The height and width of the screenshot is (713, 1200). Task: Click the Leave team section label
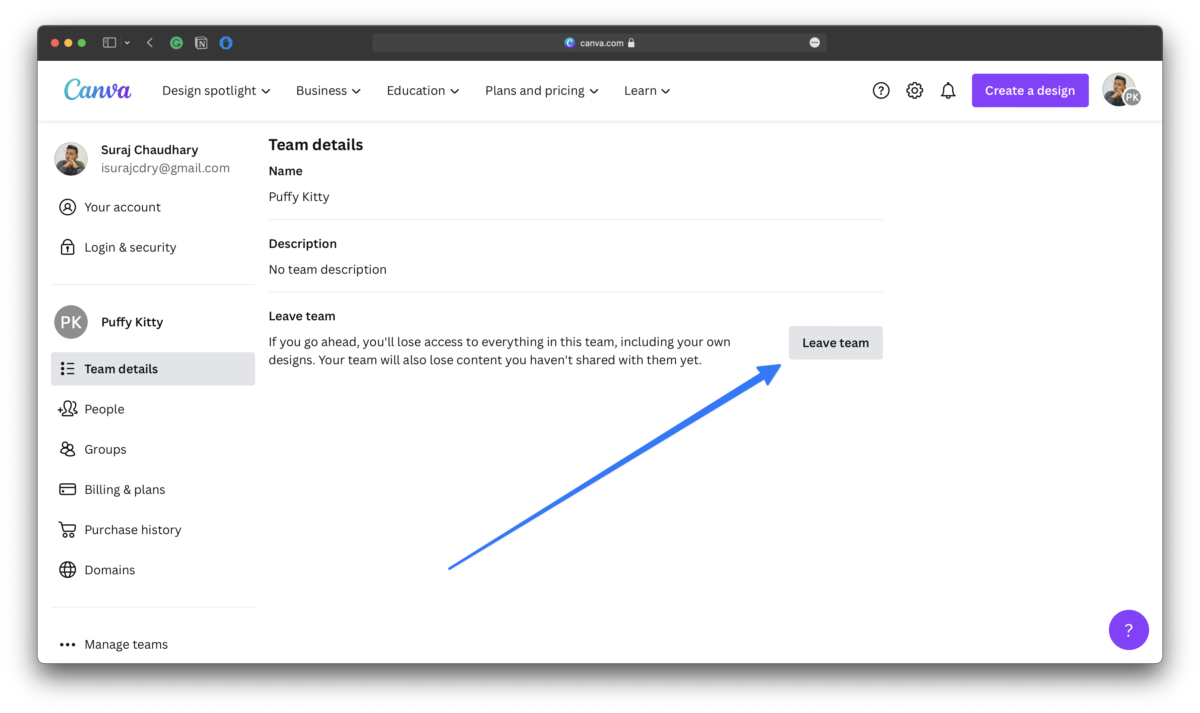pyautogui.click(x=302, y=316)
